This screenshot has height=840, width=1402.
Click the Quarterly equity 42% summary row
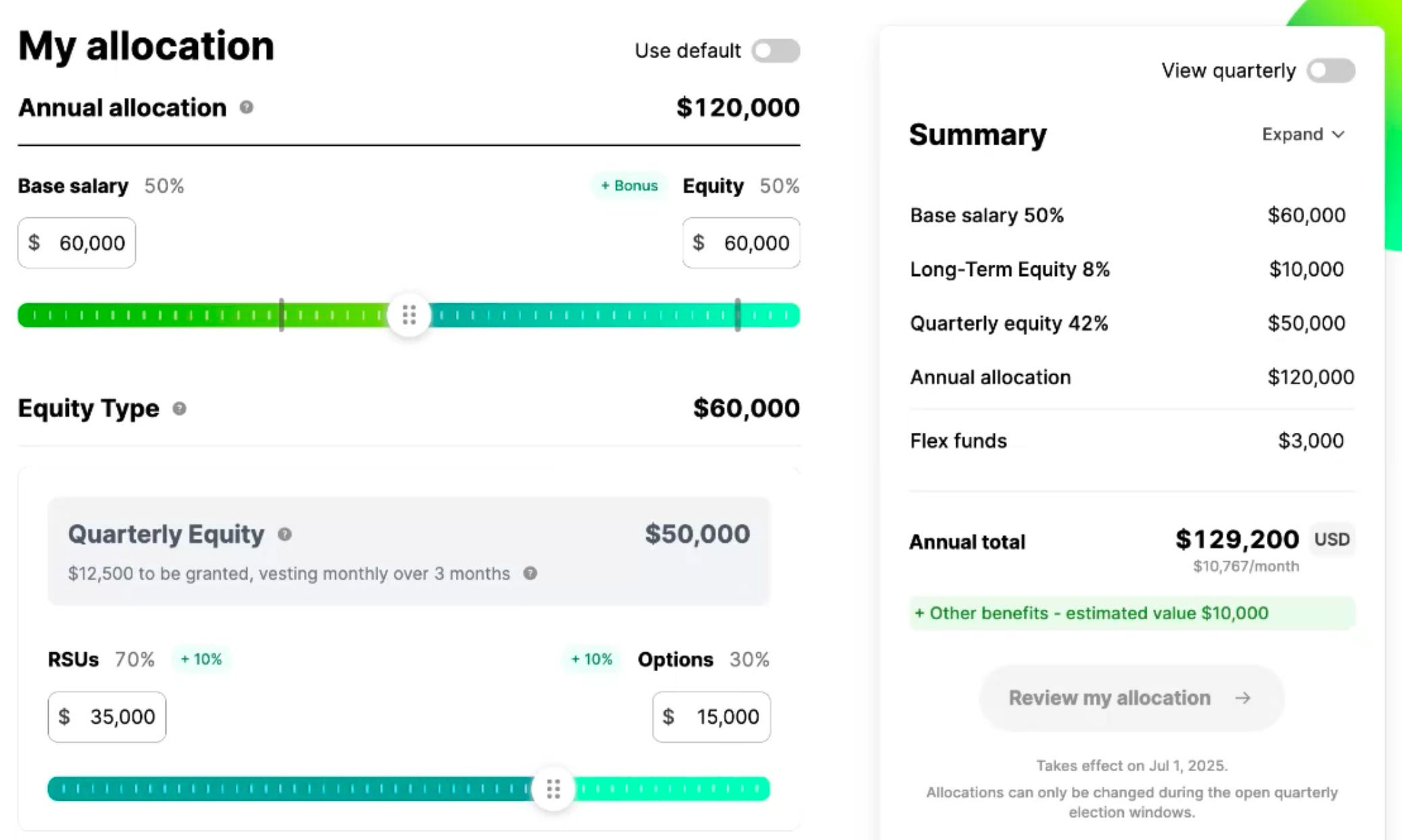pyautogui.click(x=1132, y=323)
